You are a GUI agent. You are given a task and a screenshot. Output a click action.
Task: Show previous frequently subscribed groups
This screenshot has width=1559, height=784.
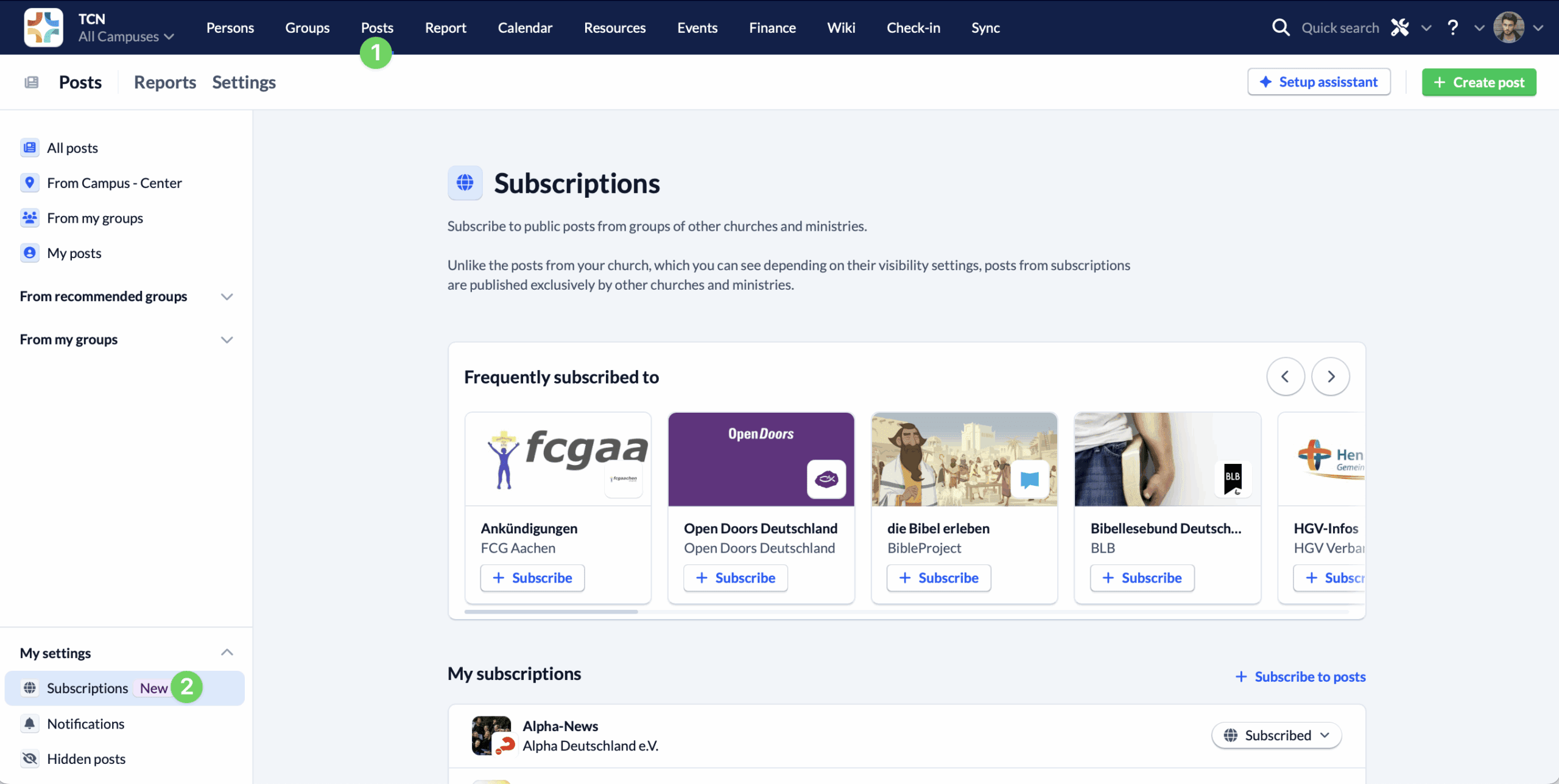pyautogui.click(x=1286, y=377)
